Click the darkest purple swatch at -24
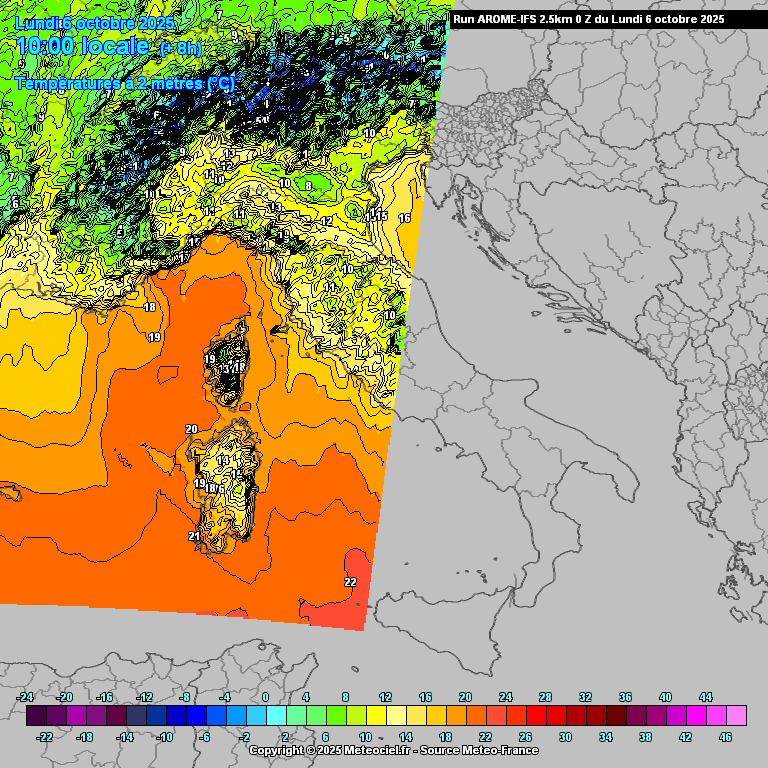The image size is (768, 768). [x=36, y=716]
